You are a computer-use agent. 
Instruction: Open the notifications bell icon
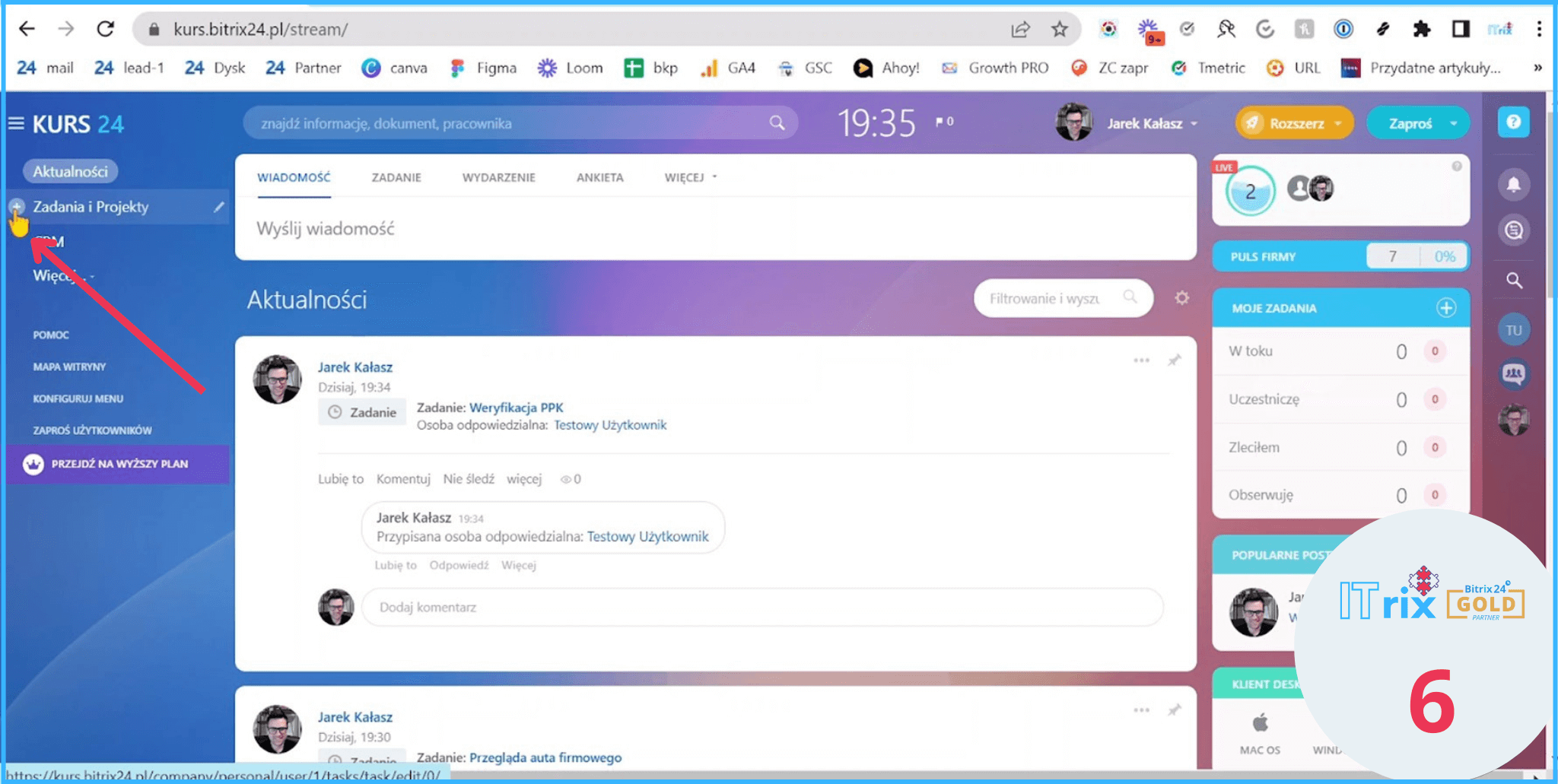(1513, 185)
